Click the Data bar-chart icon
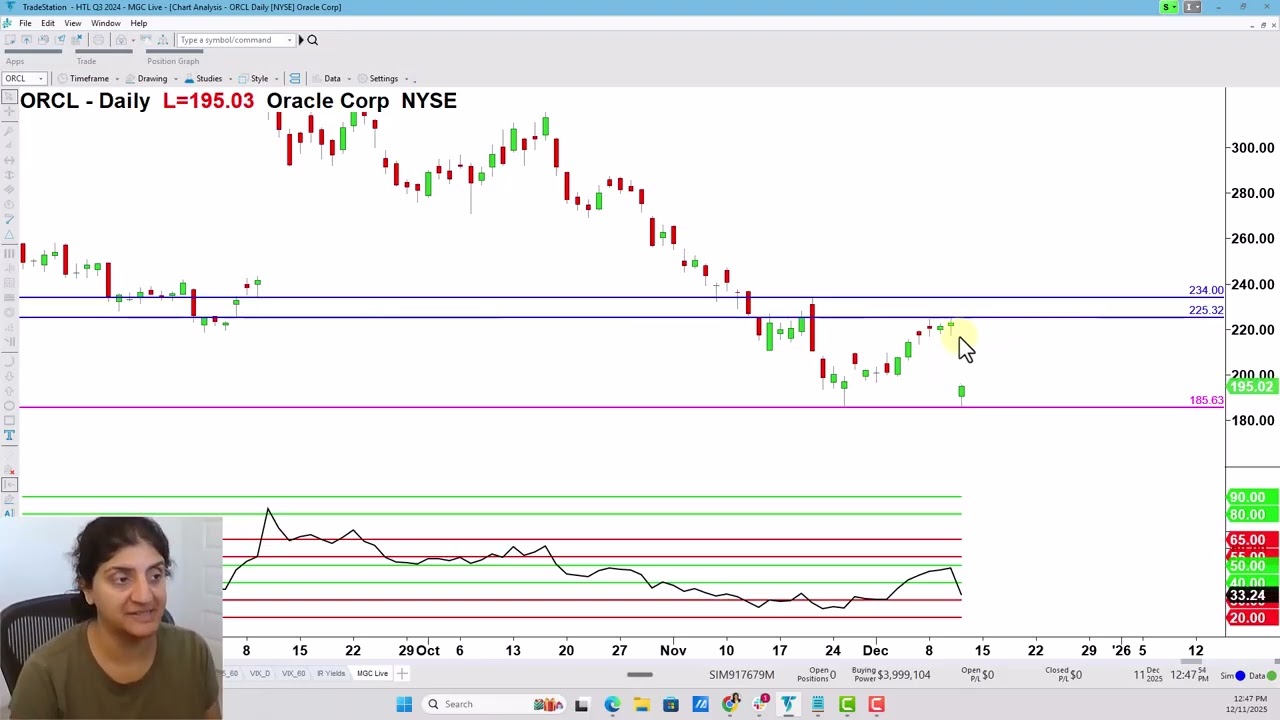 coord(316,78)
